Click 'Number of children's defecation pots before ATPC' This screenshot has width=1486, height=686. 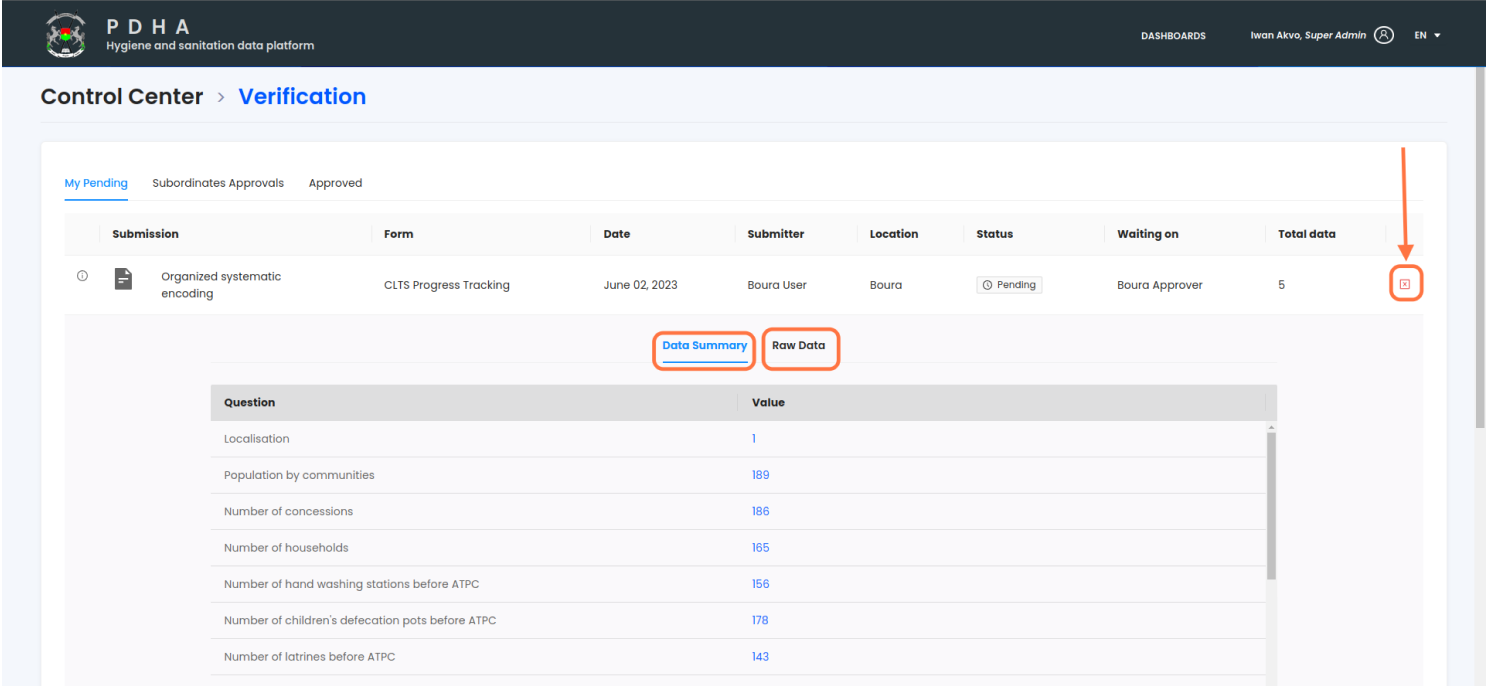click(x=360, y=620)
